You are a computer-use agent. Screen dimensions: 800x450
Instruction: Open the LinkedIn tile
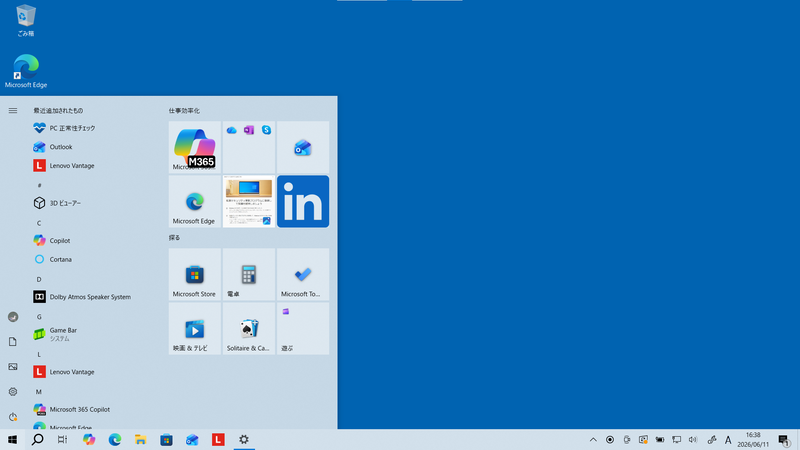coord(303,202)
